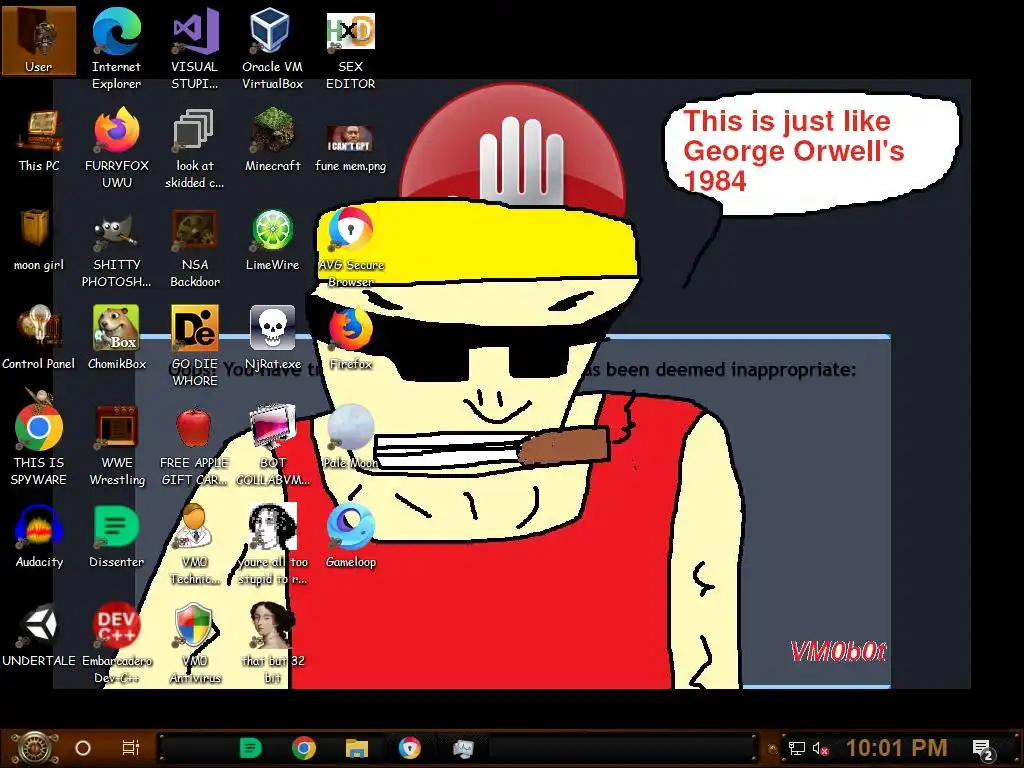Open notification center with 2 alerts
1024x768 pixels.
pos(982,749)
